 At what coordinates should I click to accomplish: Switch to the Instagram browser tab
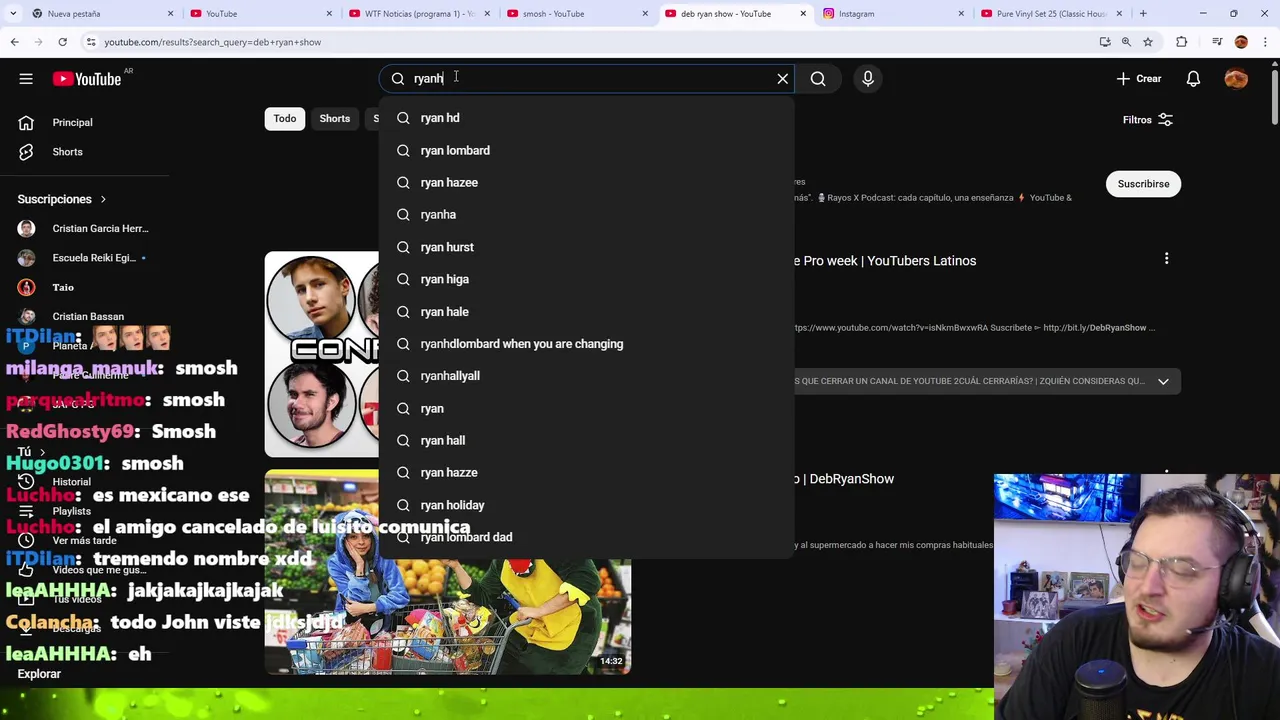pos(893,14)
